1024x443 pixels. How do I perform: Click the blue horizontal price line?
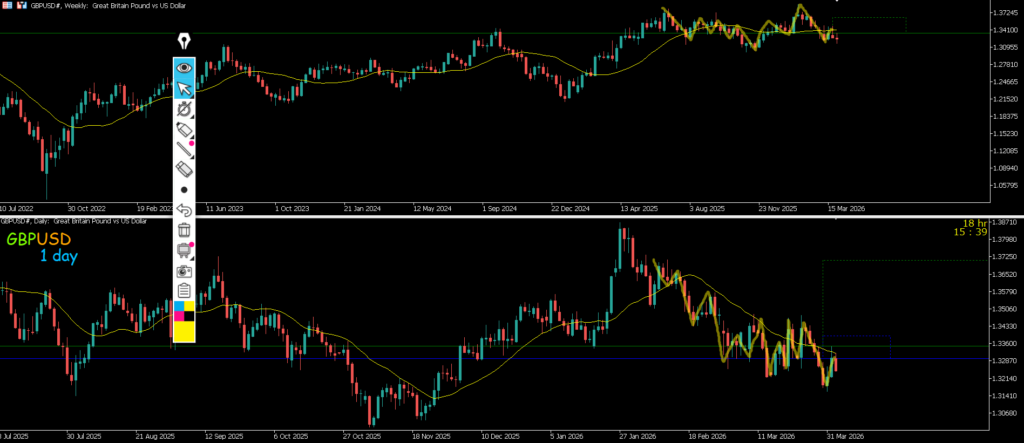point(500,358)
